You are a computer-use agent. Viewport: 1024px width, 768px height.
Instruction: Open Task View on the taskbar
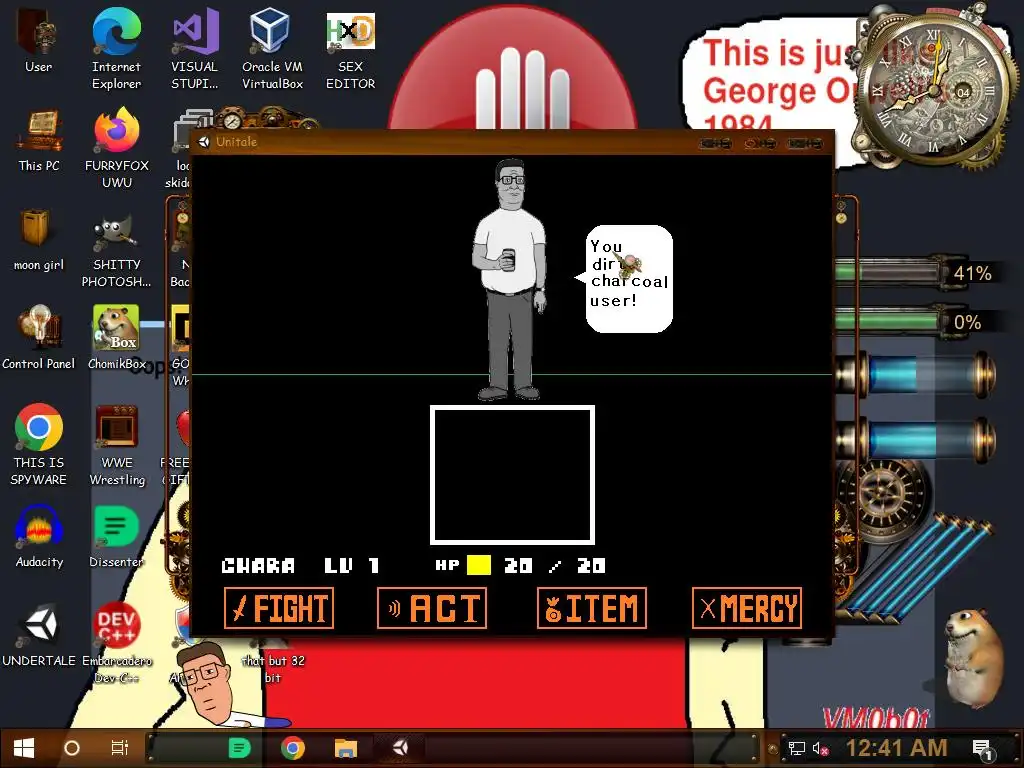point(120,748)
